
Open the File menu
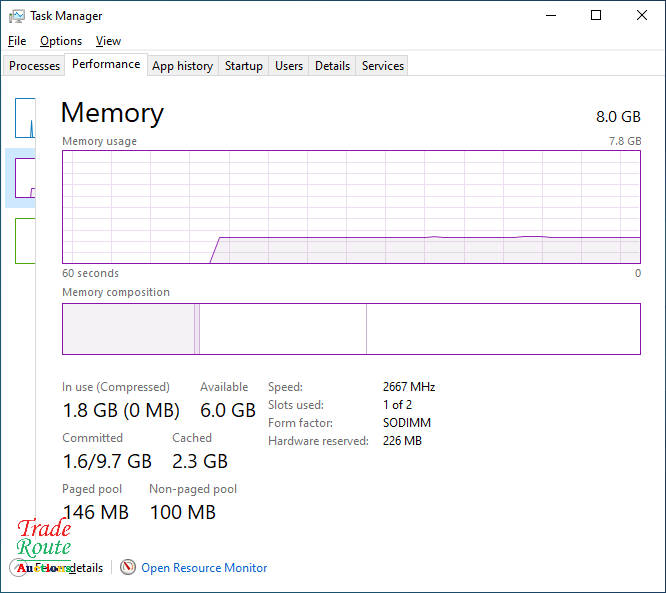coord(17,41)
